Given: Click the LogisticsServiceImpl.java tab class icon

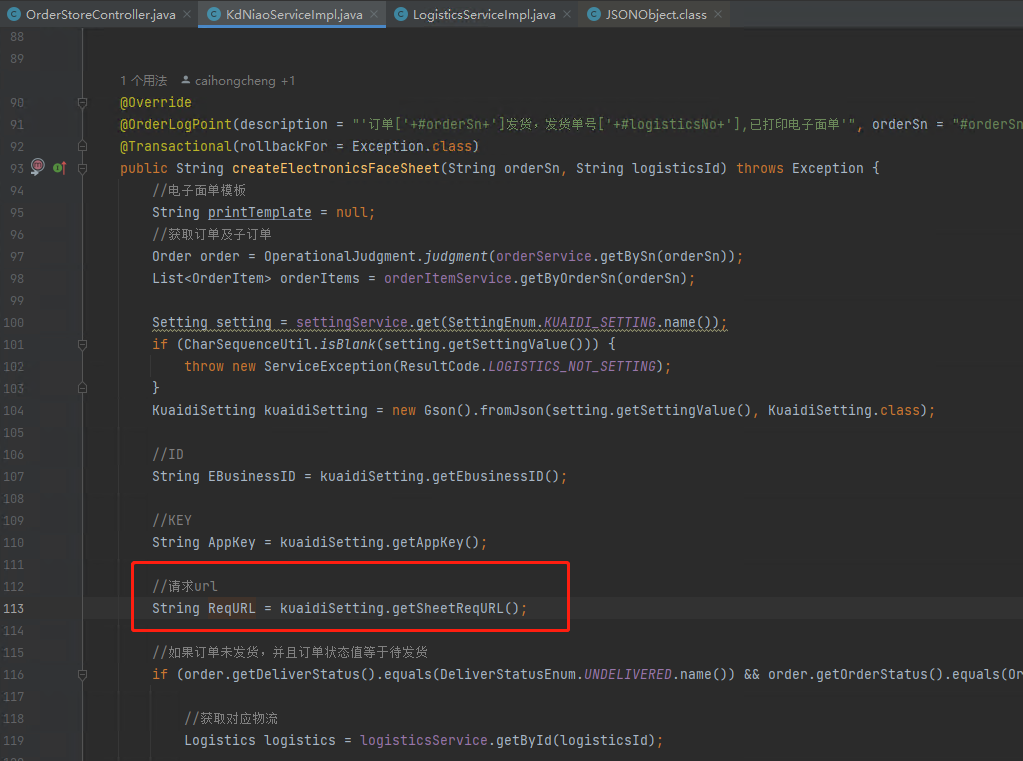Looking at the screenshot, I should [x=401, y=14].
